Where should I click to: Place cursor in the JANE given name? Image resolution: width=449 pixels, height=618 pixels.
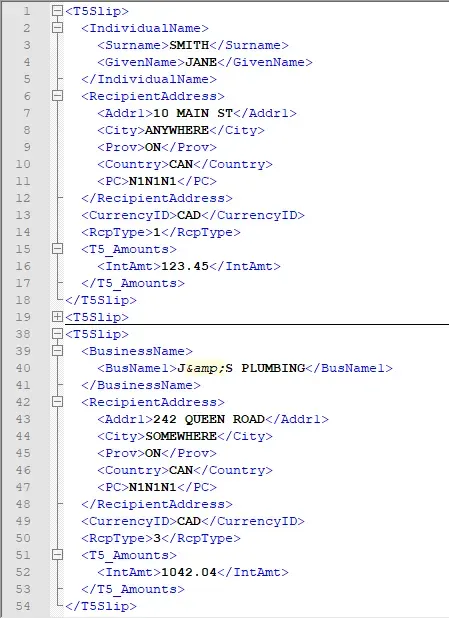tap(201, 62)
